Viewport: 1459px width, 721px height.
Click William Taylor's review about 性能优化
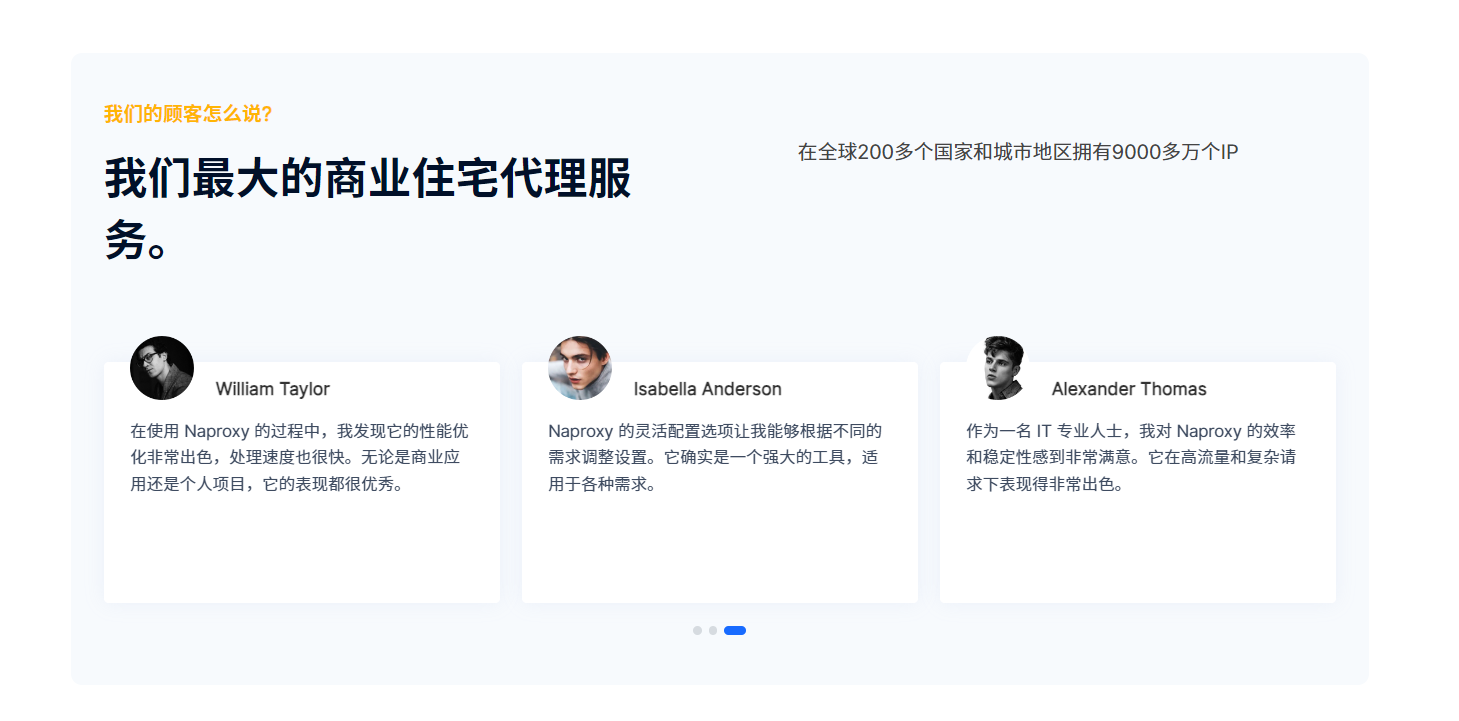300,458
